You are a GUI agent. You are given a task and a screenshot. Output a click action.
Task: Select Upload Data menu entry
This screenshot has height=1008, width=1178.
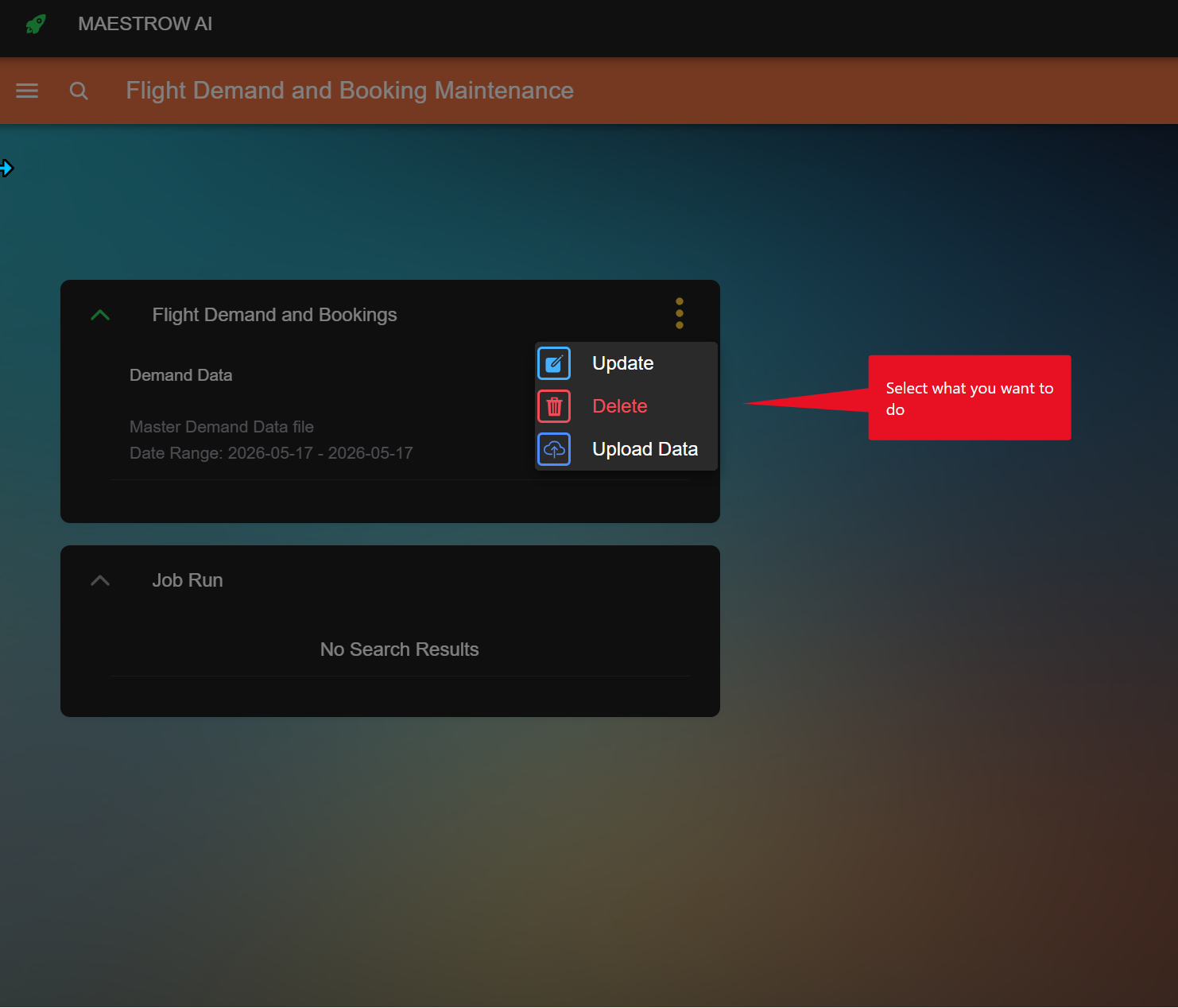[626, 449]
